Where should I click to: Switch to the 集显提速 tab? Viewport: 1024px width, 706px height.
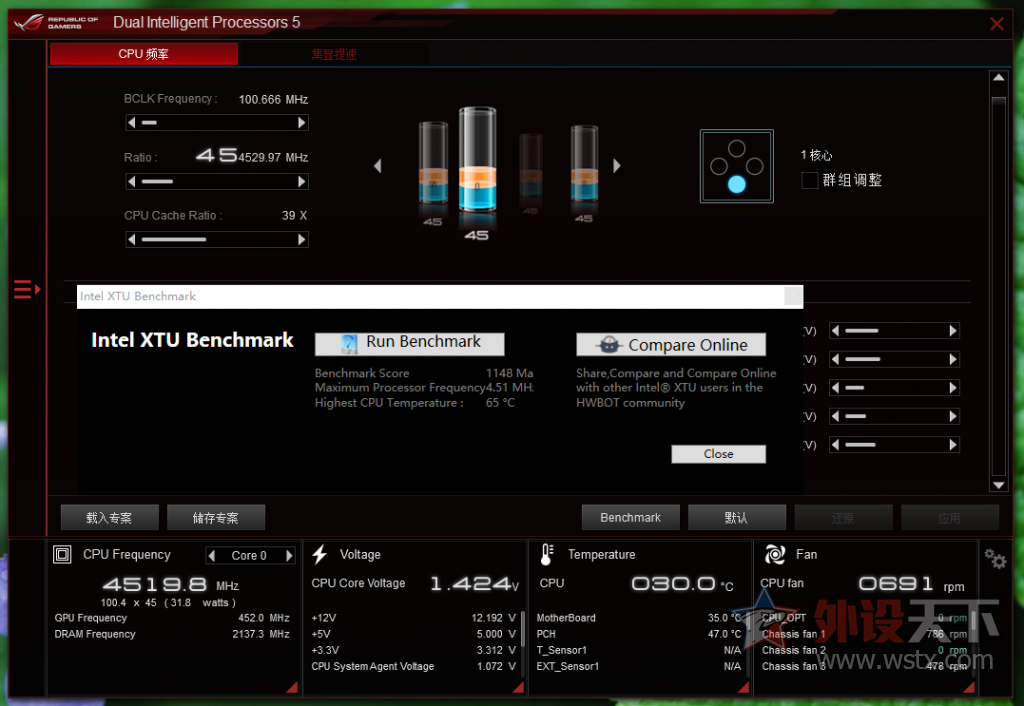(334, 54)
